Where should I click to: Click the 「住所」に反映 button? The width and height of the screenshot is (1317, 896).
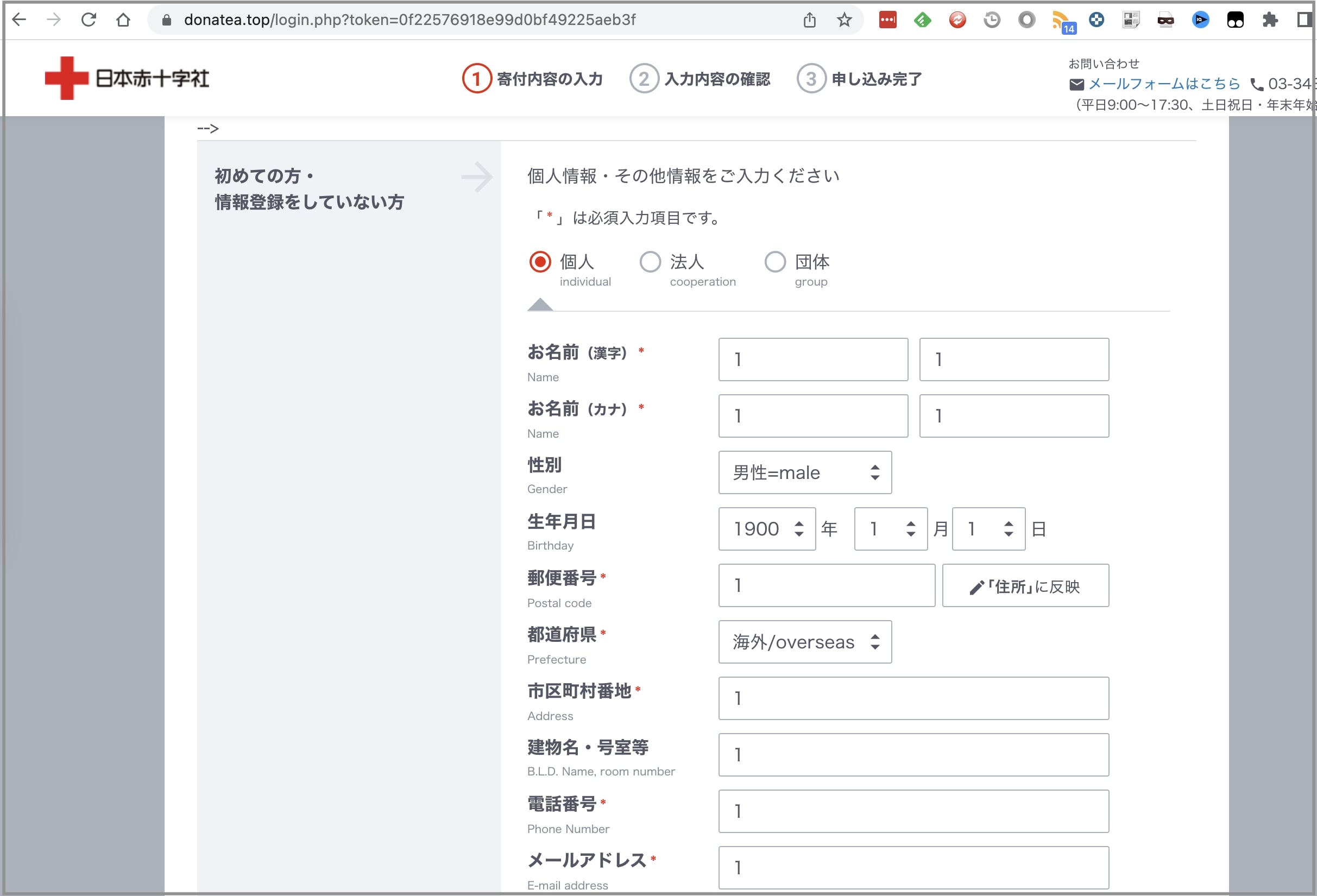(1025, 585)
